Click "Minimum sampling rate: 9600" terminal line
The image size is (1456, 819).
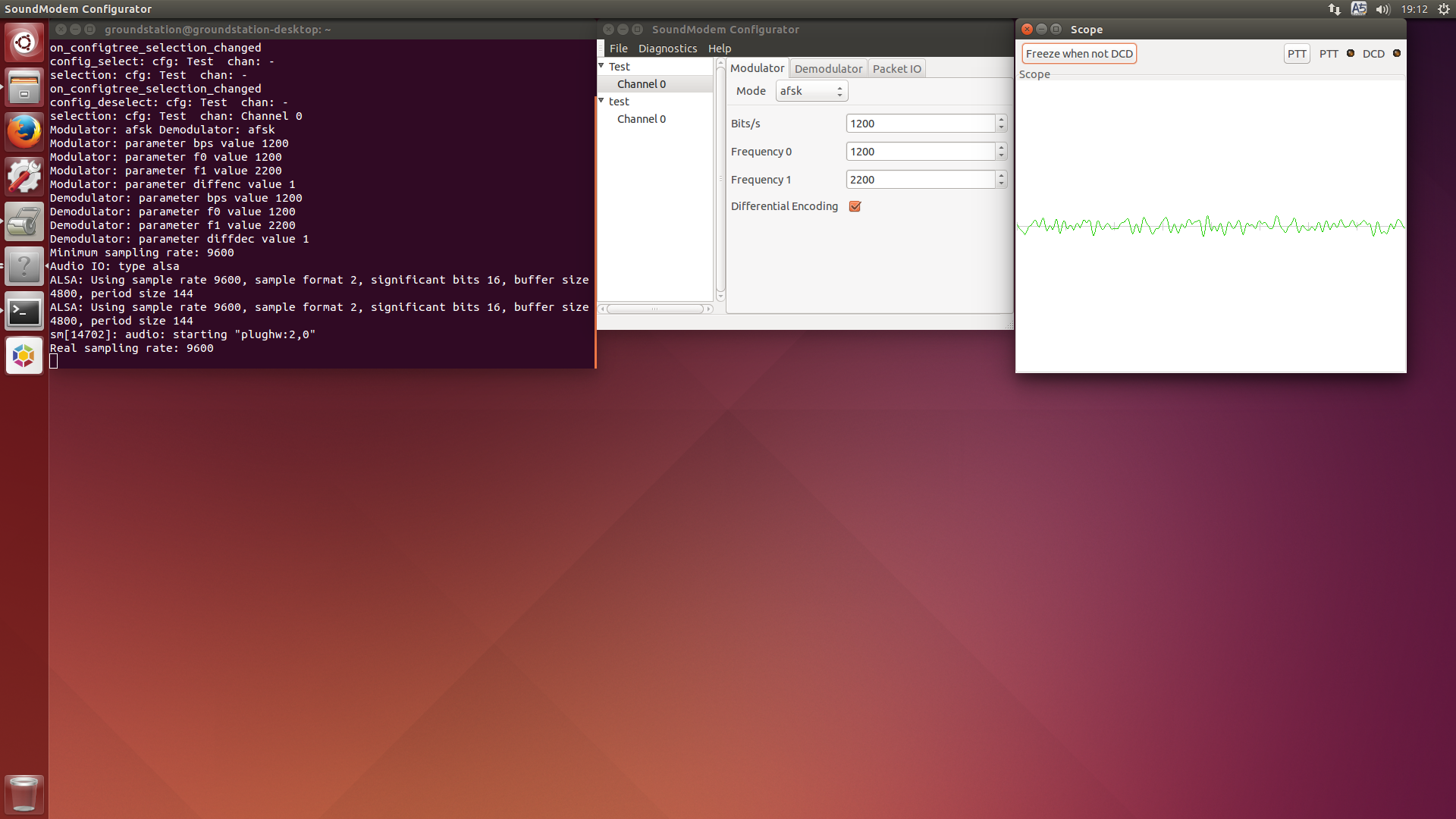[x=142, y=253]
